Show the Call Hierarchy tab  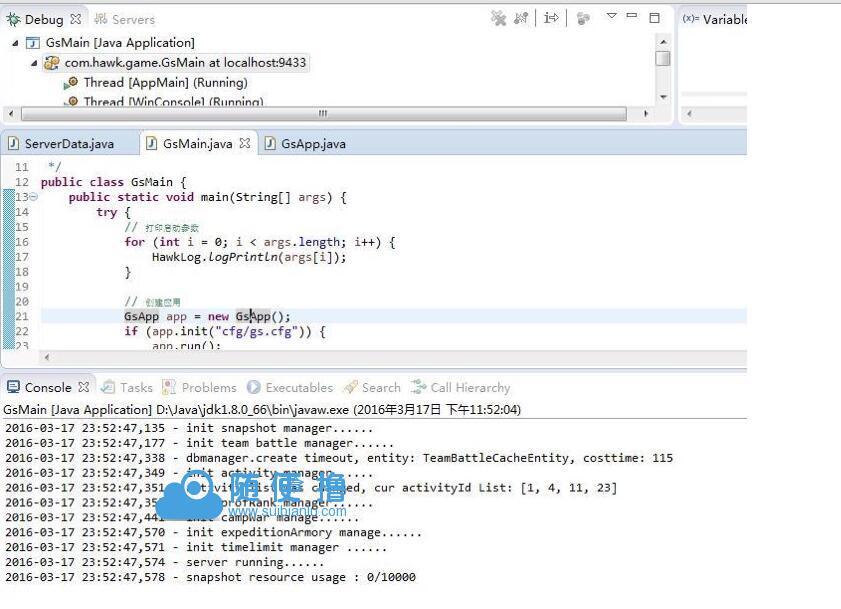pos(469,388)
